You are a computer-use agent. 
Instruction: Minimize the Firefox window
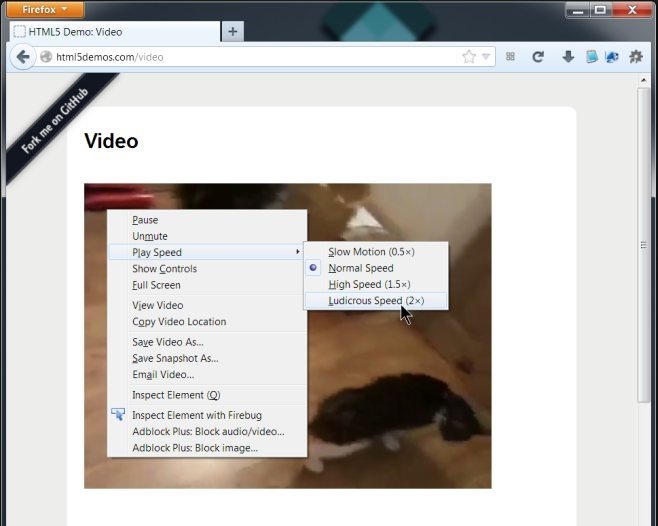(x=578, y=10)
